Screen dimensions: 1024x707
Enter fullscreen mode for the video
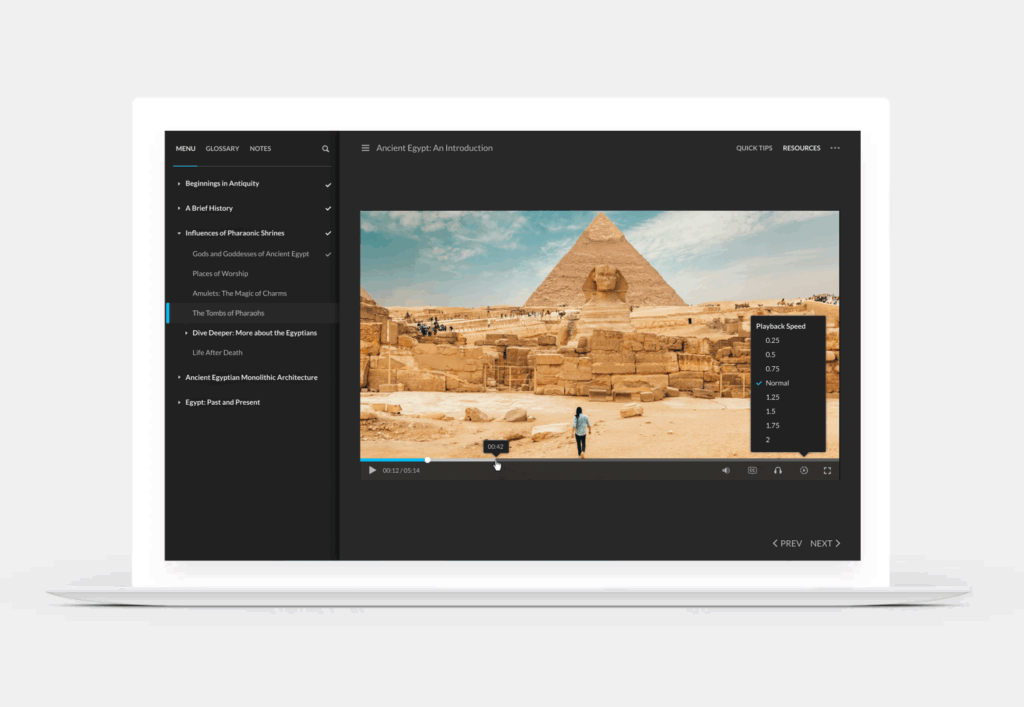pyautogui.click(x=827, y=470)
